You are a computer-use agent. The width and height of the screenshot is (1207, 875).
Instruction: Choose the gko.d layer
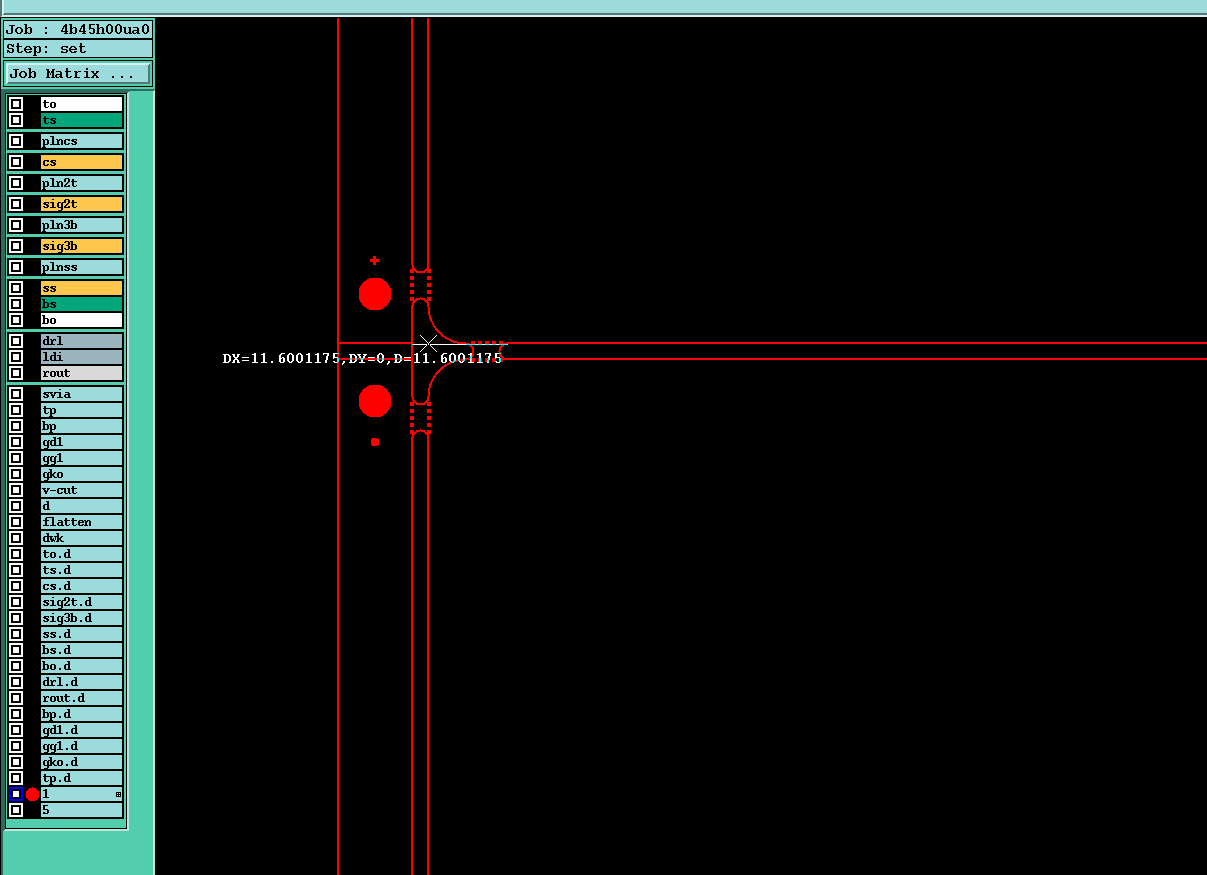pyautogui.click(x=82, y=762)
